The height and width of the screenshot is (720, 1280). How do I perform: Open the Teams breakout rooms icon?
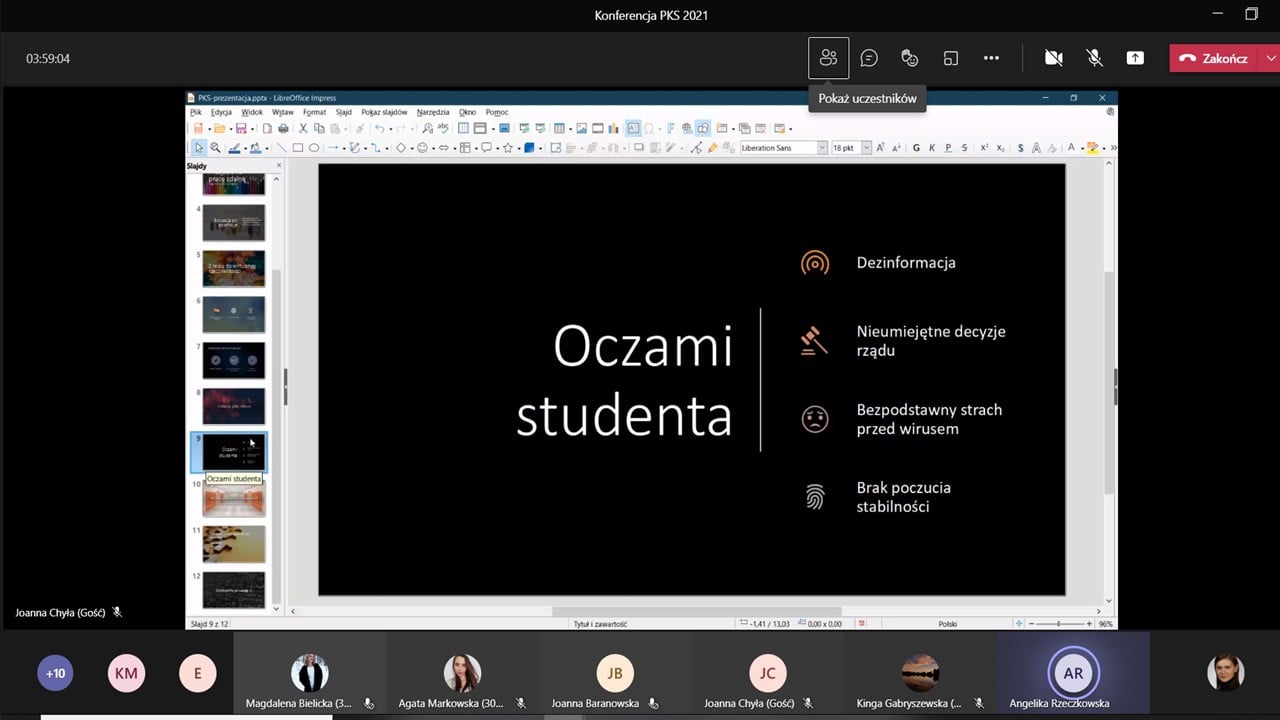point(951,58)
